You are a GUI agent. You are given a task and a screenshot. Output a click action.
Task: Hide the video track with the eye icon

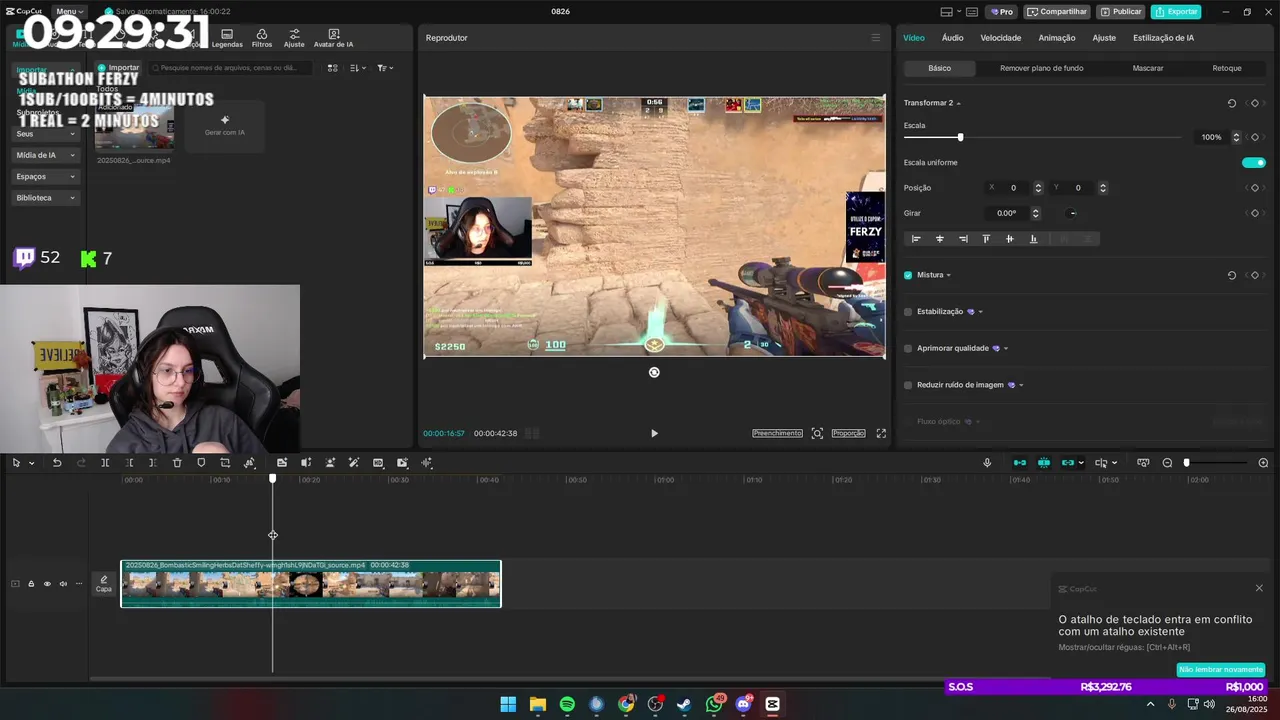pos(47,584)
